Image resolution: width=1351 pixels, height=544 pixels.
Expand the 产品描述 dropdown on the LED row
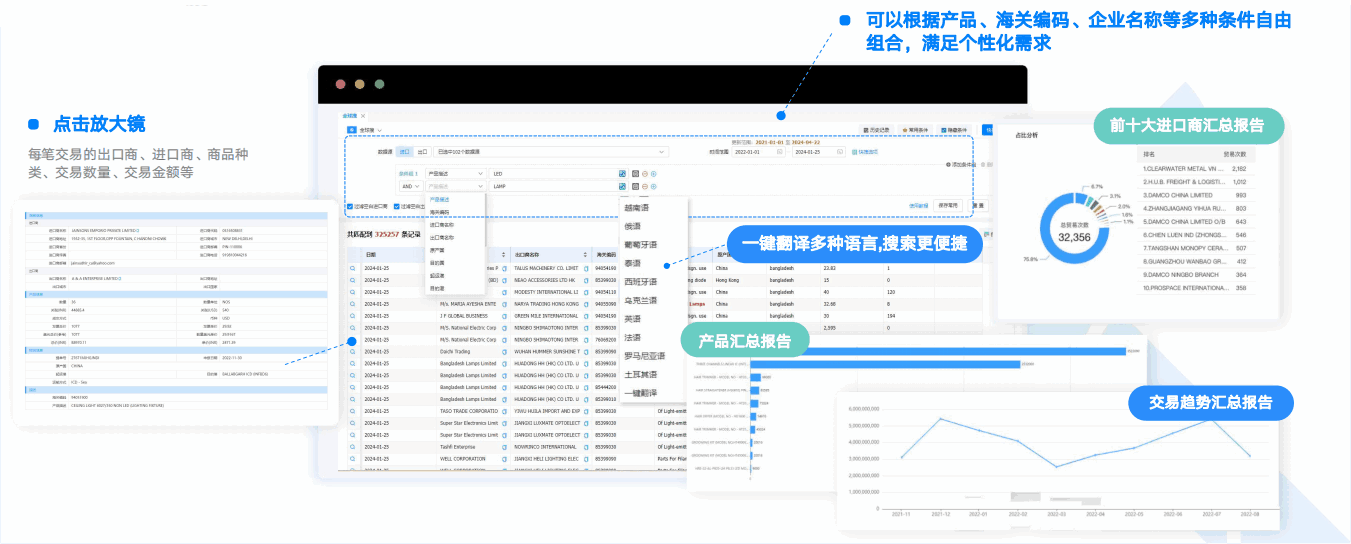(455, 173)
